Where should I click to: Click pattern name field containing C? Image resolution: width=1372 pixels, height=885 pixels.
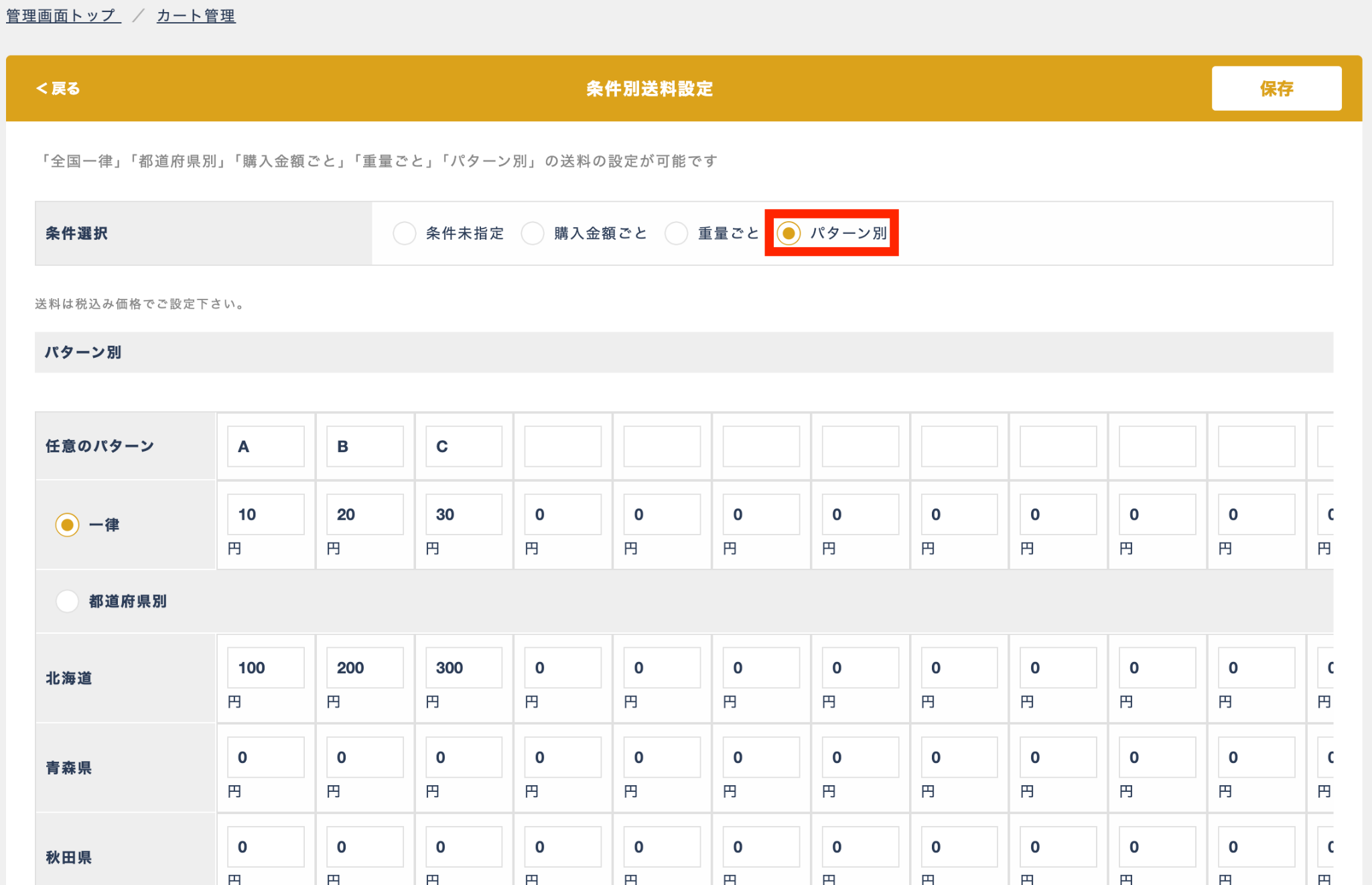(x=464, y=446)
